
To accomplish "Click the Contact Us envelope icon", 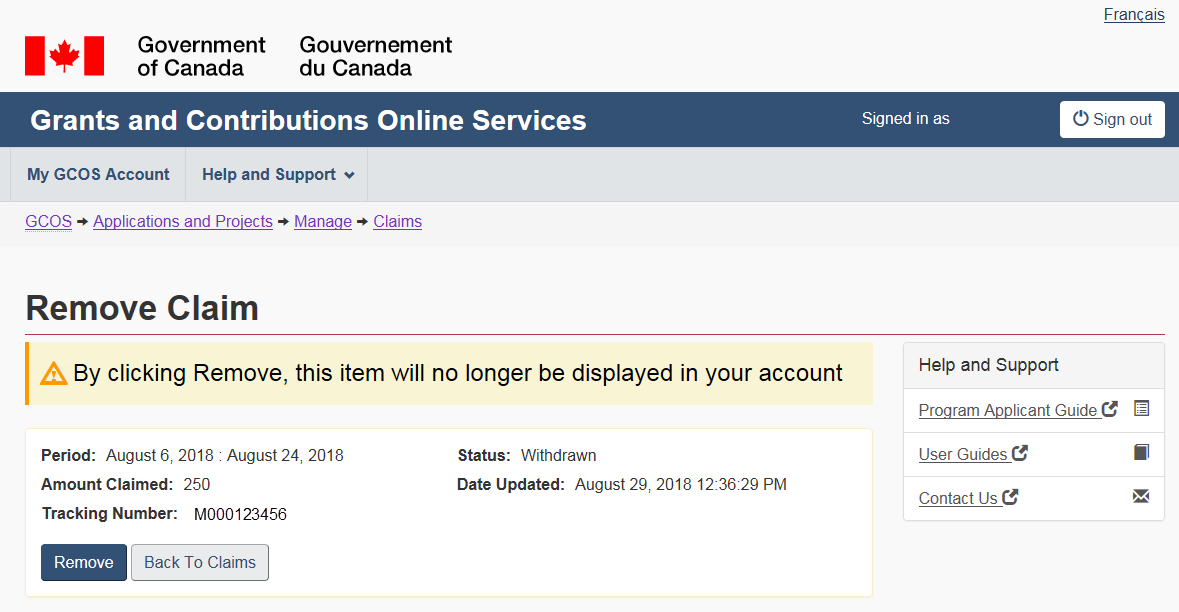I will click(1141, 497).
